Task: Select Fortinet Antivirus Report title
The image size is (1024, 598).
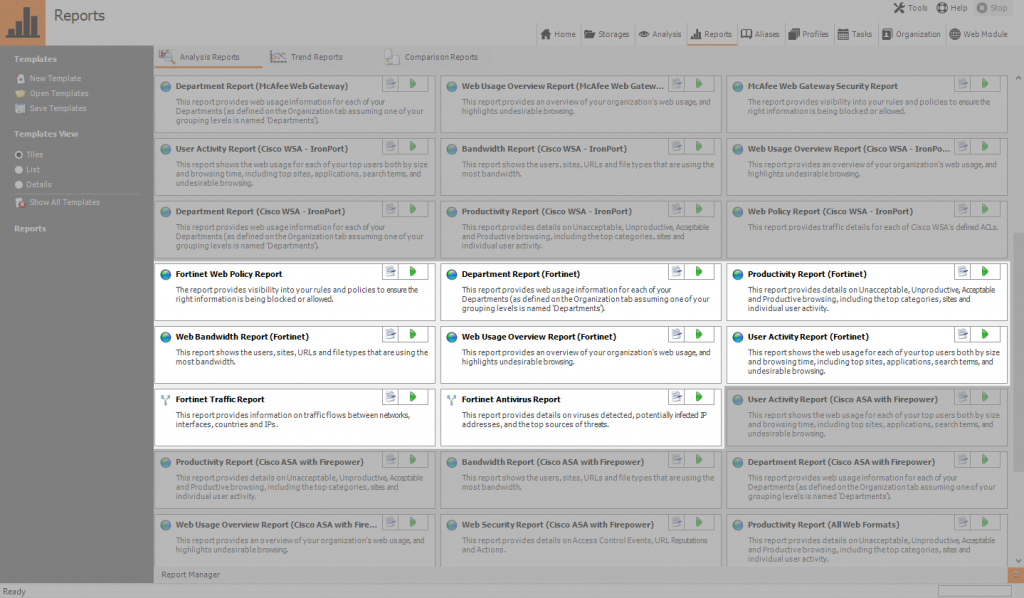Action: [x=511, y=400]
